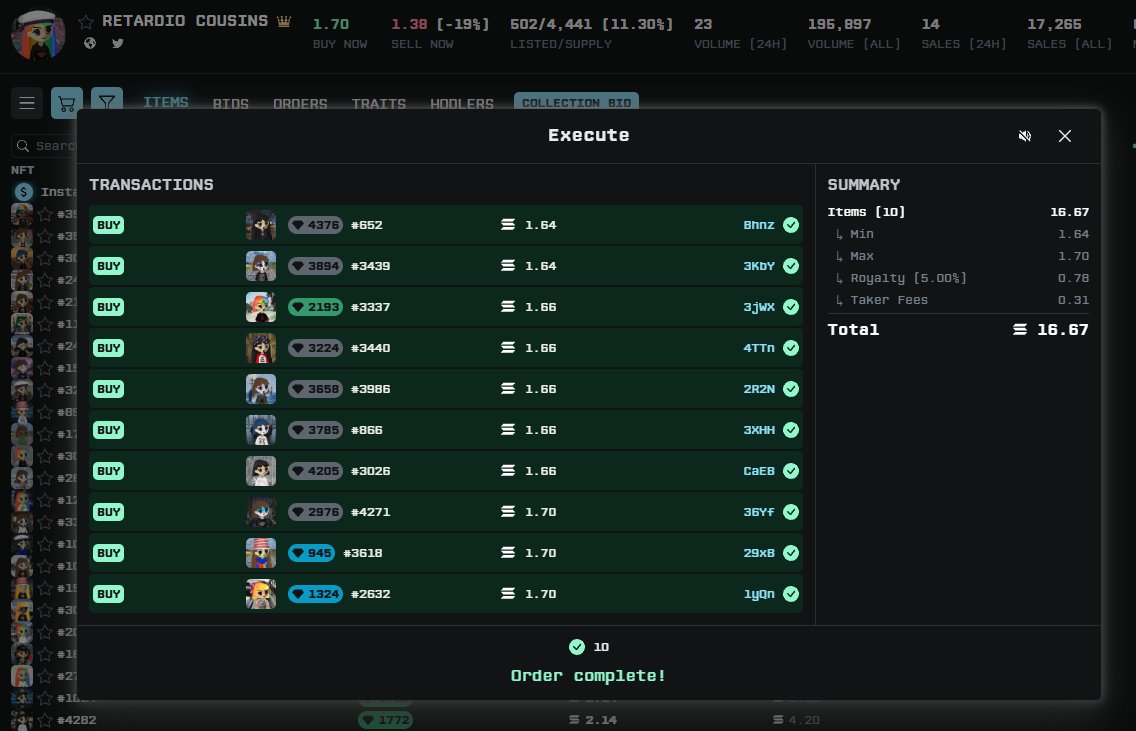The width and height of the screenshot is (1136, 731).
Task: Click the Royalty [5.00%] summary line
Action: click(x=958, y=278)
